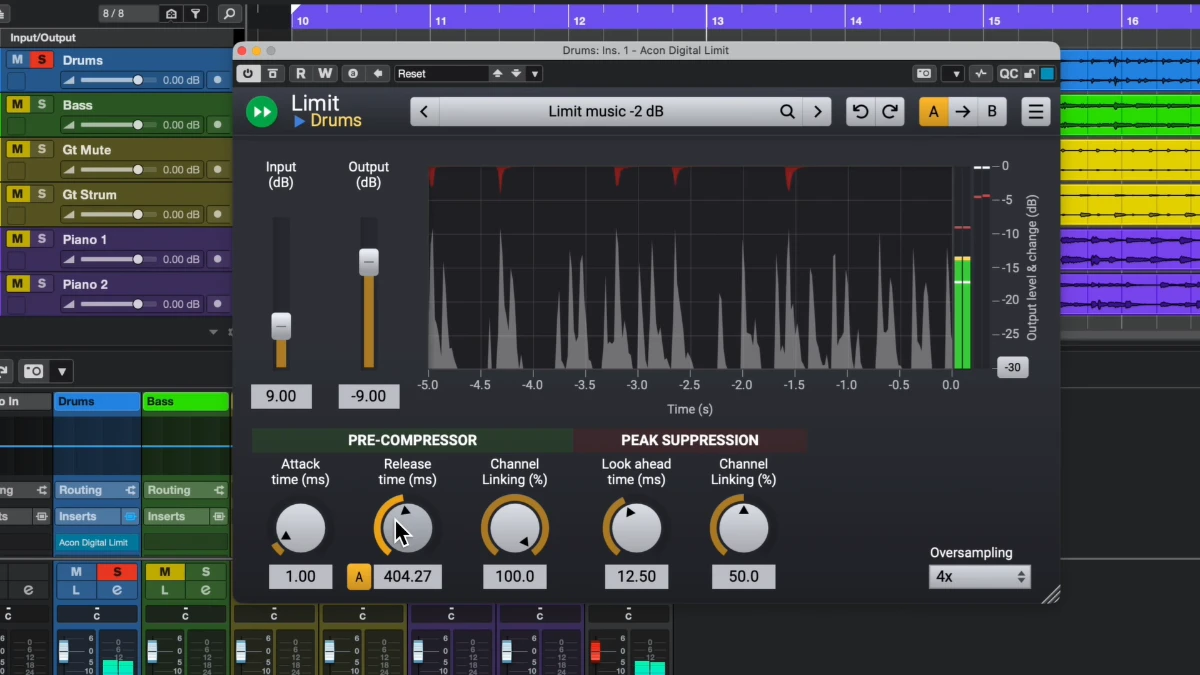This screenshot has height=675, width=1200.
Task: Click the Acon Digital Limit insert slot
Action: [93, 543]
